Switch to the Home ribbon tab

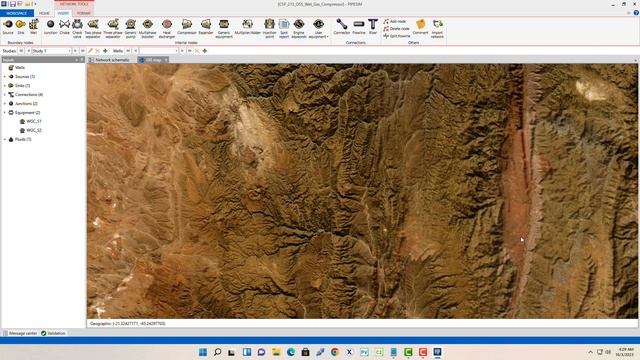[44, 13]
